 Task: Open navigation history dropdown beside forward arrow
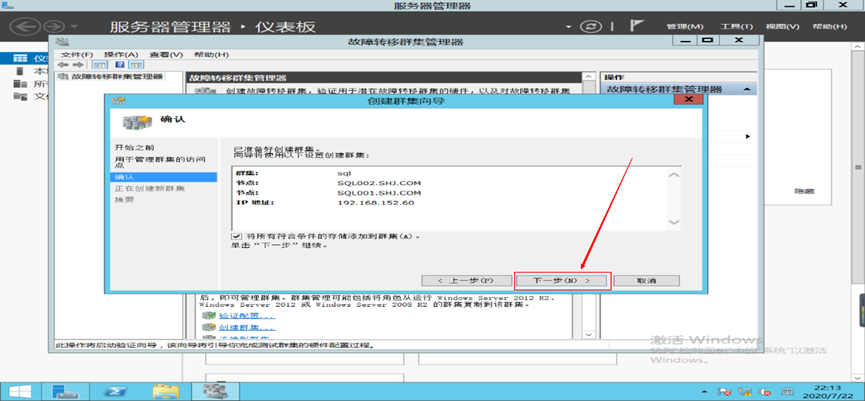tap(74, 27)
